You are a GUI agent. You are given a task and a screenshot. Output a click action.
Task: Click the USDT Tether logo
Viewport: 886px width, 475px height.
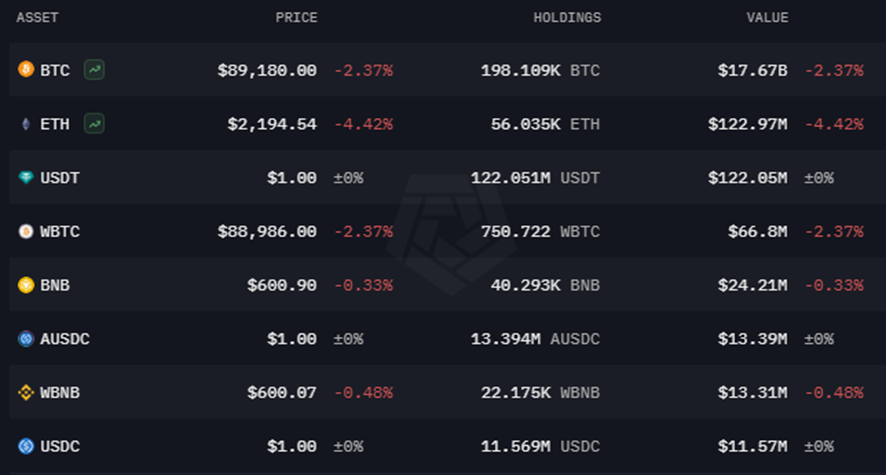coord(26,177)
